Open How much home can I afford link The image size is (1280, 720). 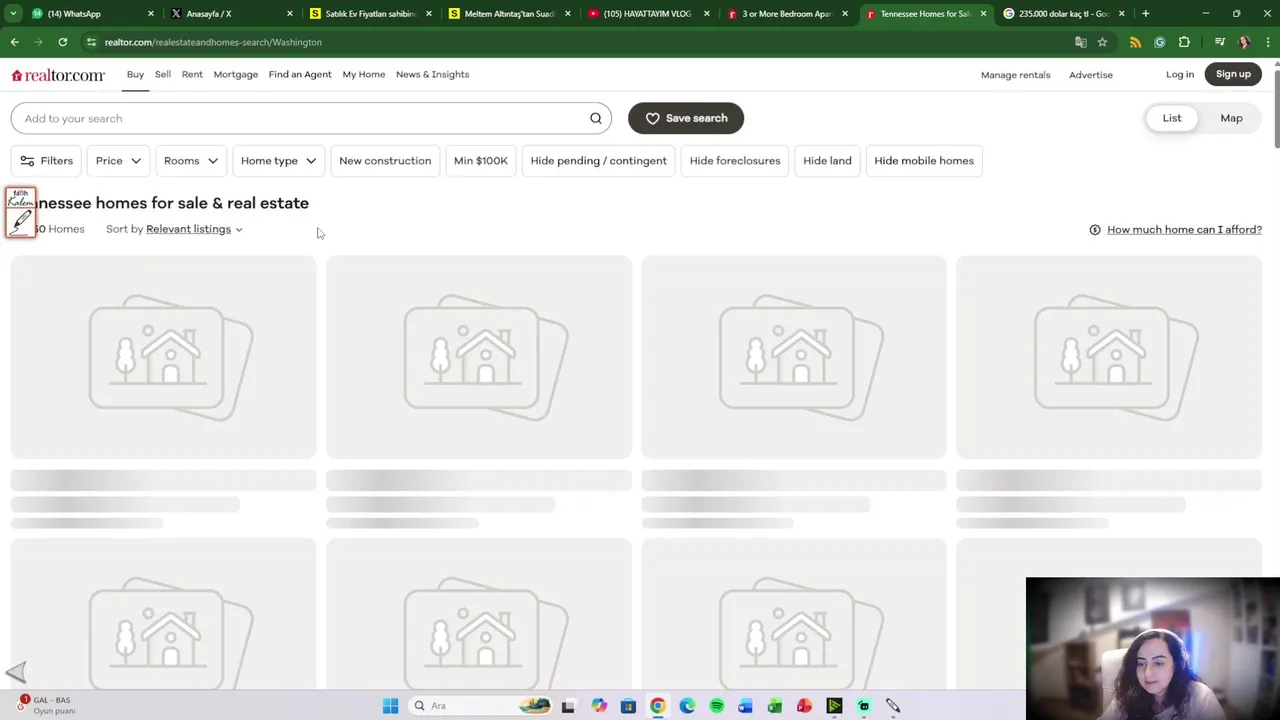[x=1184, y=230]
